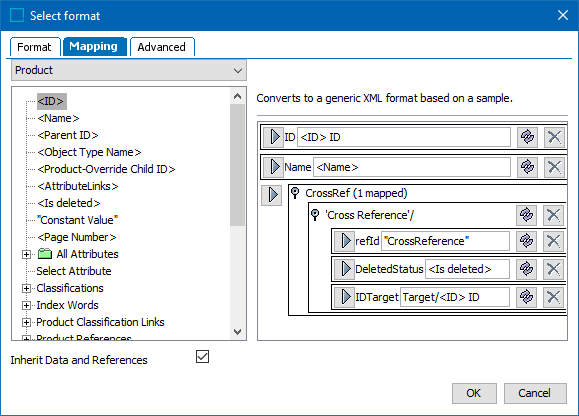The image size is (579, 416).
Task: Open the Product dropdown
Action: [129, 70]
